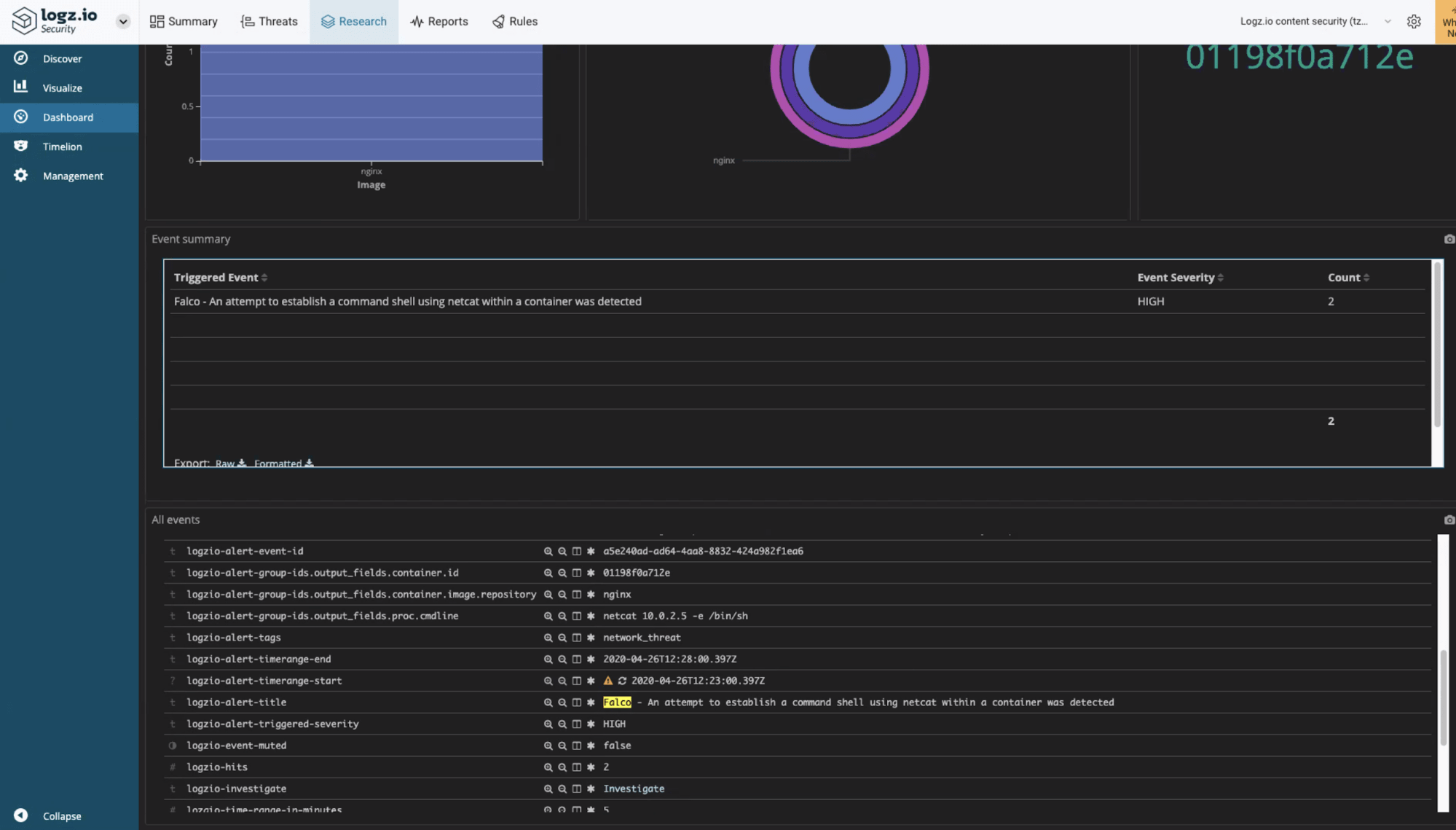1456x830 pixels.
Task: Filter out value on logzio-alert-title row
Action: tap(562, 702)
